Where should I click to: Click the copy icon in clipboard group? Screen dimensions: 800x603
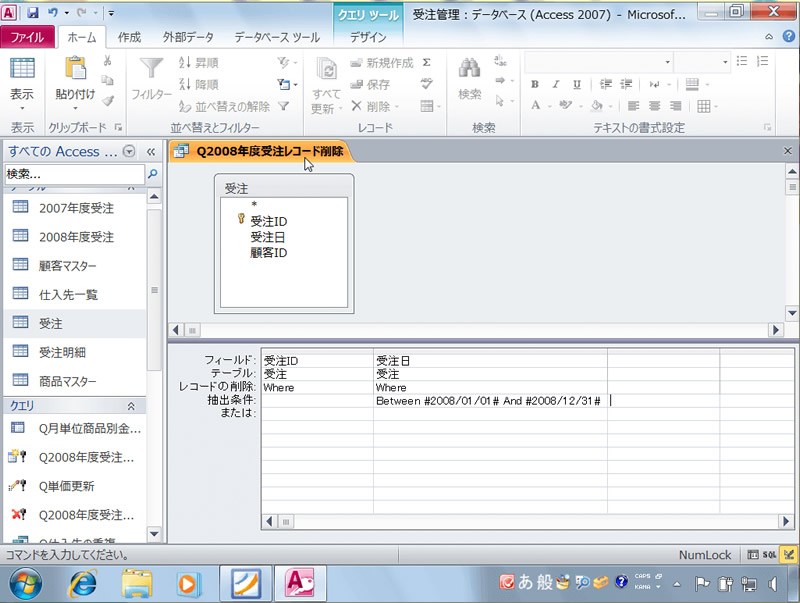click(108, 80)
